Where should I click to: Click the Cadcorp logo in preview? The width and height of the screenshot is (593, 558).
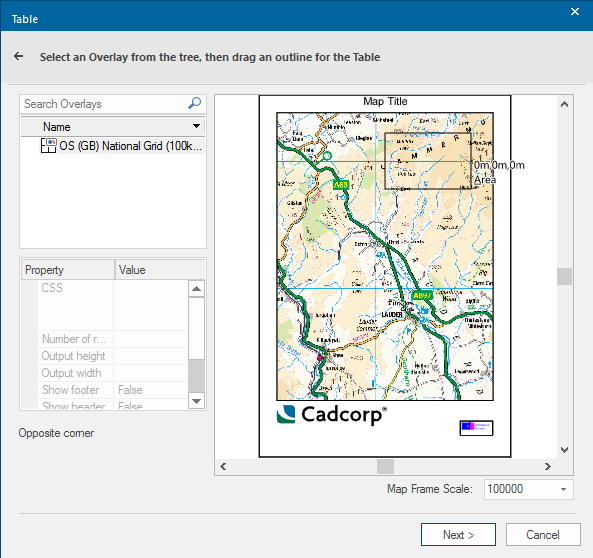(332, 415)
